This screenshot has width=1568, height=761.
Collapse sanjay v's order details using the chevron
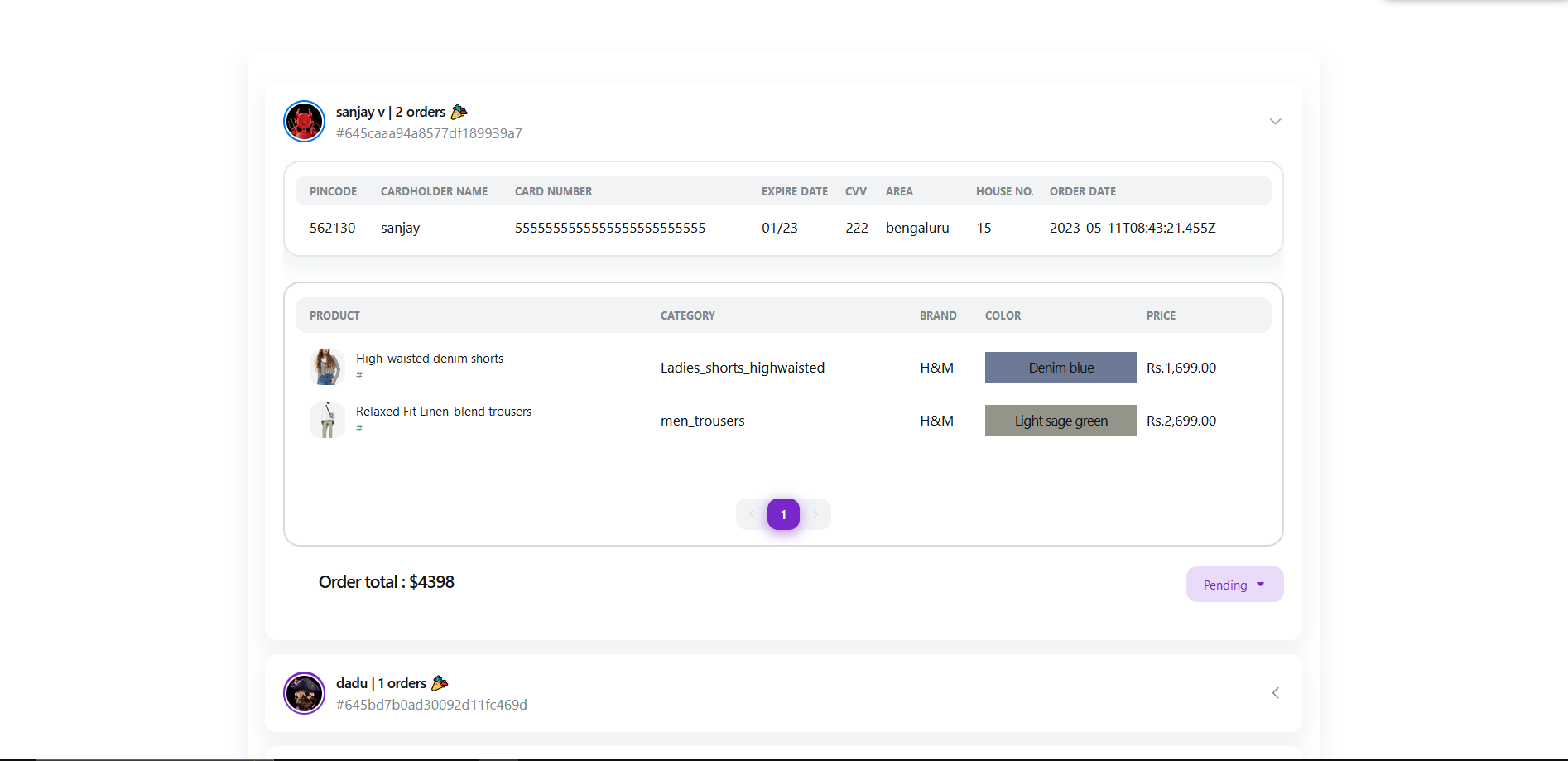click(1275, 121)
